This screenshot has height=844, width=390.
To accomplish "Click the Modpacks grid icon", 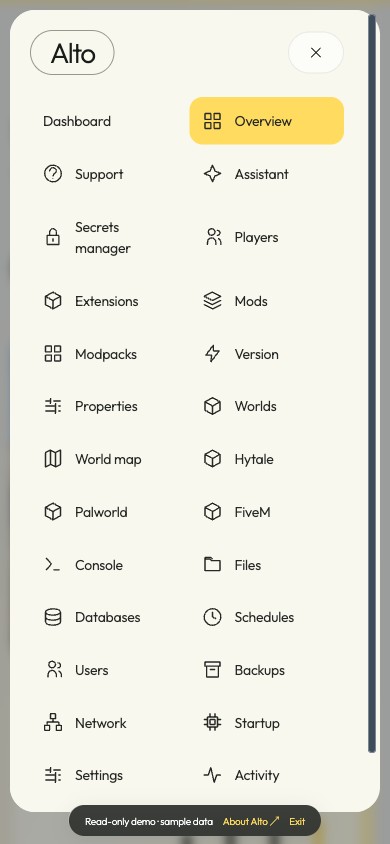I will point(53,354).
